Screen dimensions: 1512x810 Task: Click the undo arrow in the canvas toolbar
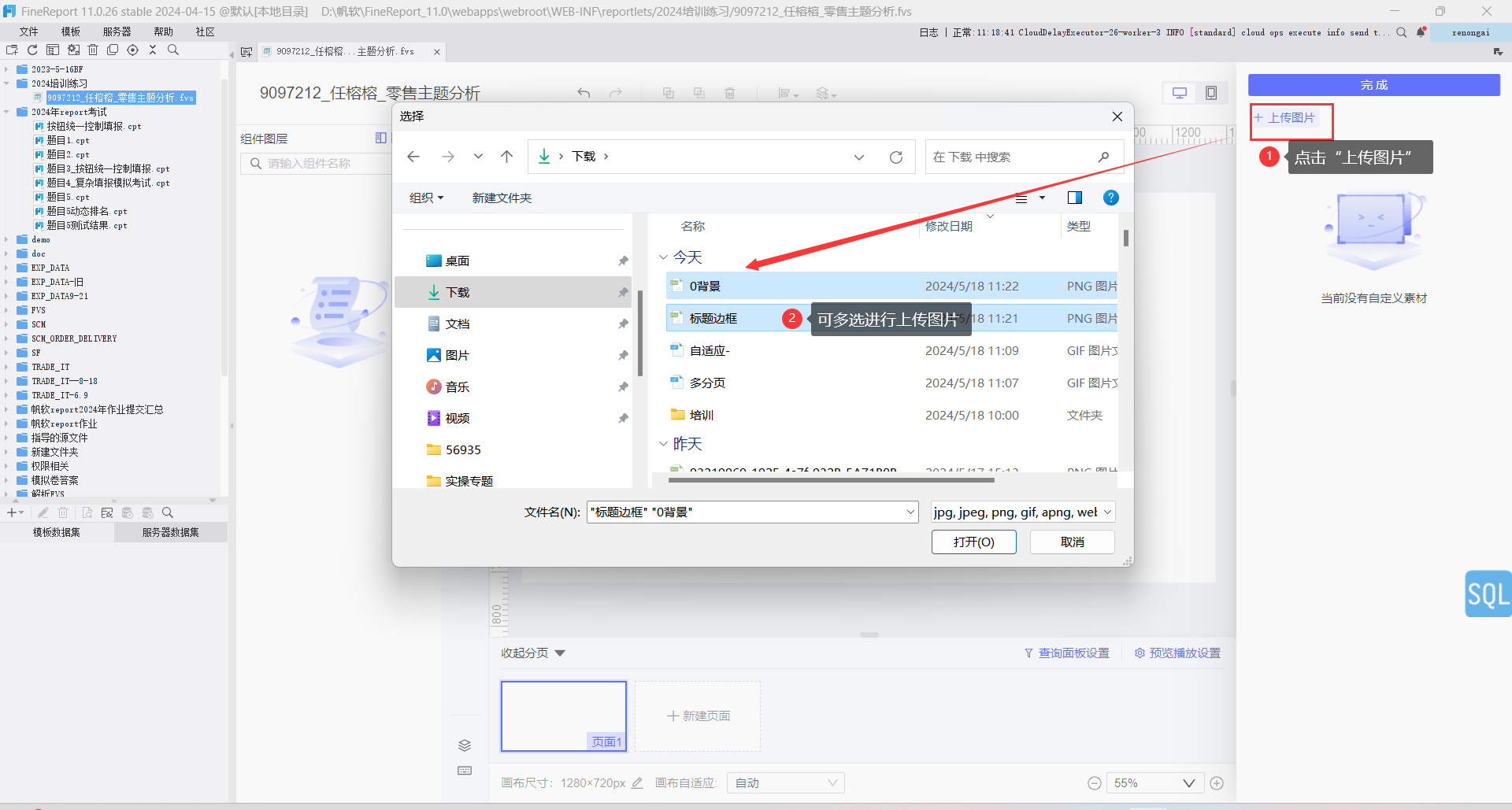[584, 93]
